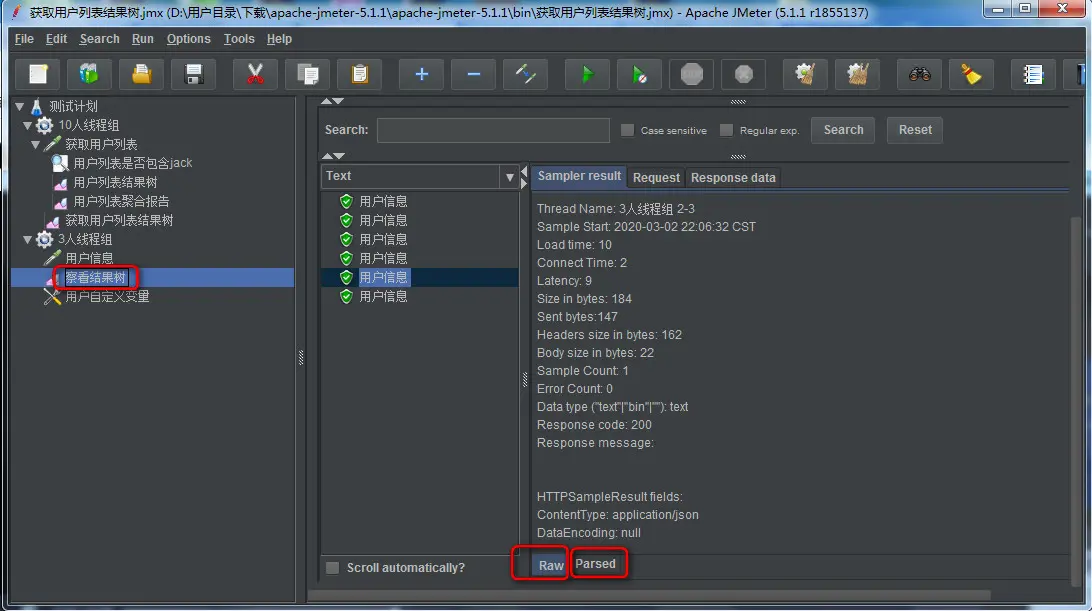The image size is (1092, 611).
Task: Save the test plan with floppy icon
Action: (x=194, y=74)
